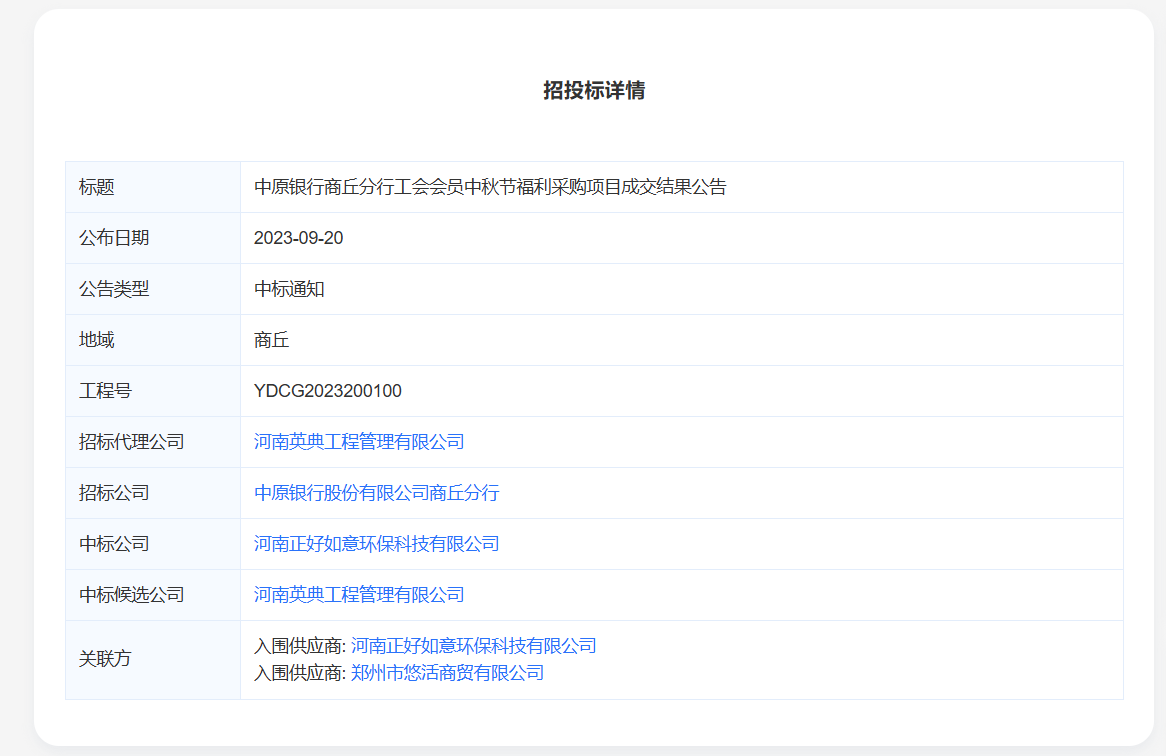Click the 中标候选公司 row label
The width and height of the screenshot is (1166, 756).
point(132,595)
